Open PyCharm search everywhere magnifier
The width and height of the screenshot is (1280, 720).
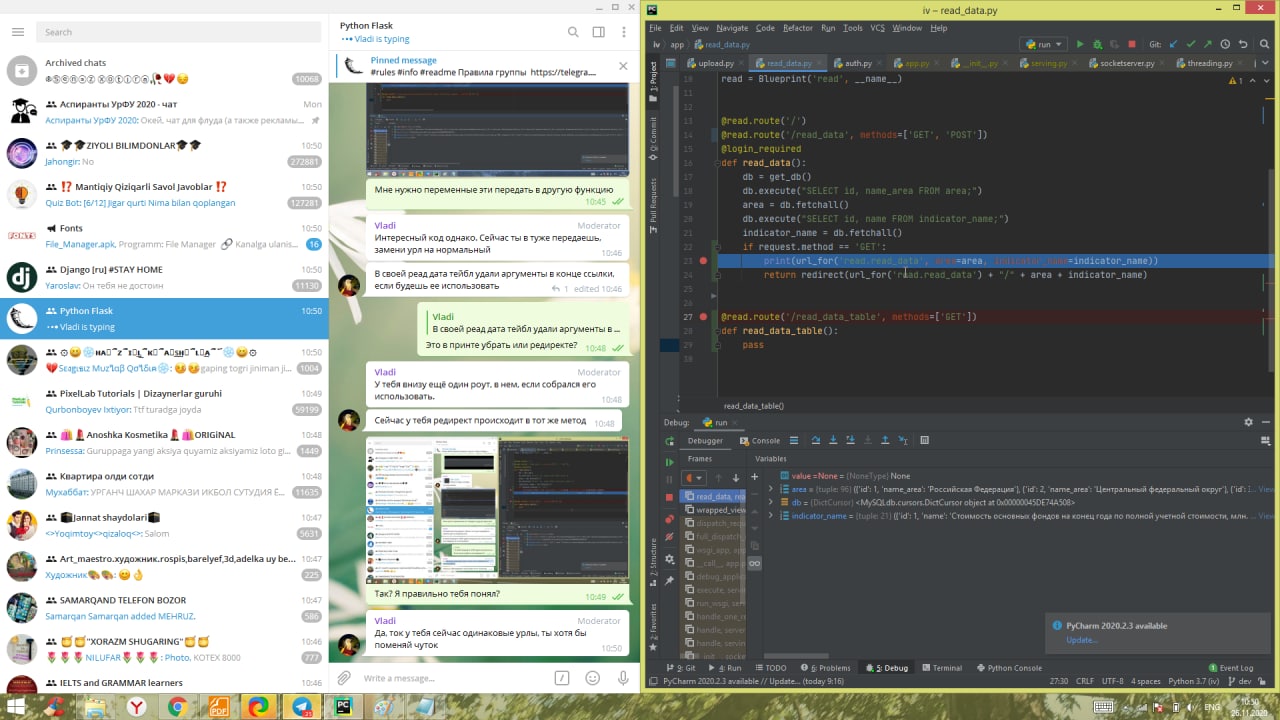click(1266, 44)
